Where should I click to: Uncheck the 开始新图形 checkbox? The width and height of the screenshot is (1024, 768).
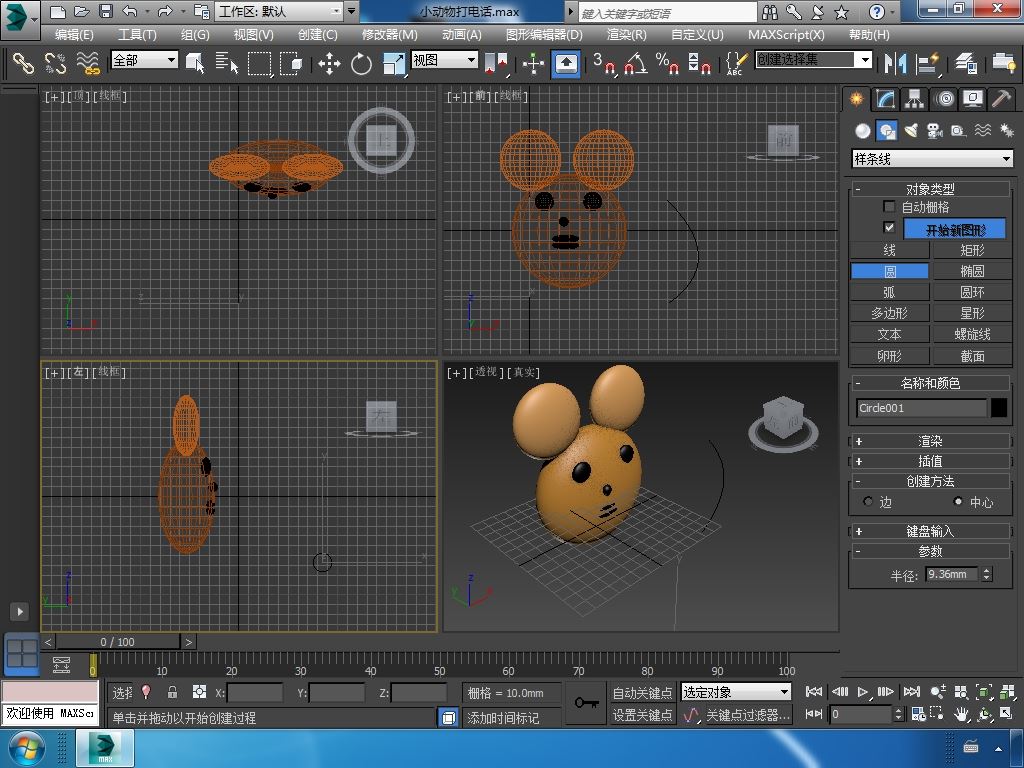[889, 228]
